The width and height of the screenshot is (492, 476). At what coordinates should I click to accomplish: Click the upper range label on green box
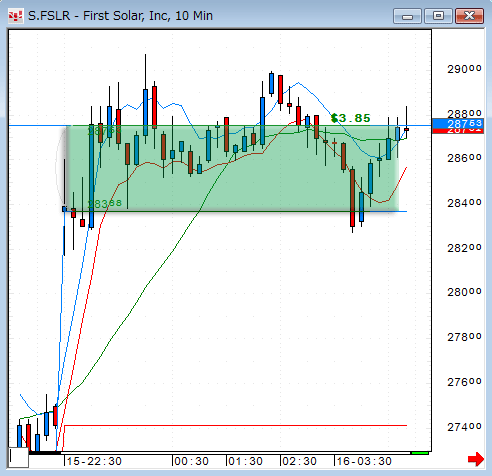[x=105, y=131]
